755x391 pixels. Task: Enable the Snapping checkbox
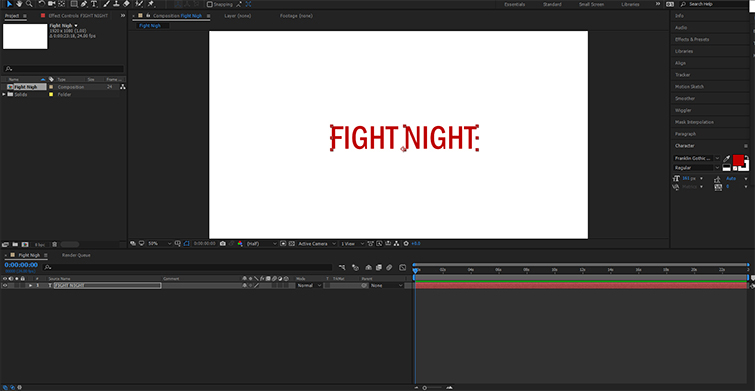[210, 4]
